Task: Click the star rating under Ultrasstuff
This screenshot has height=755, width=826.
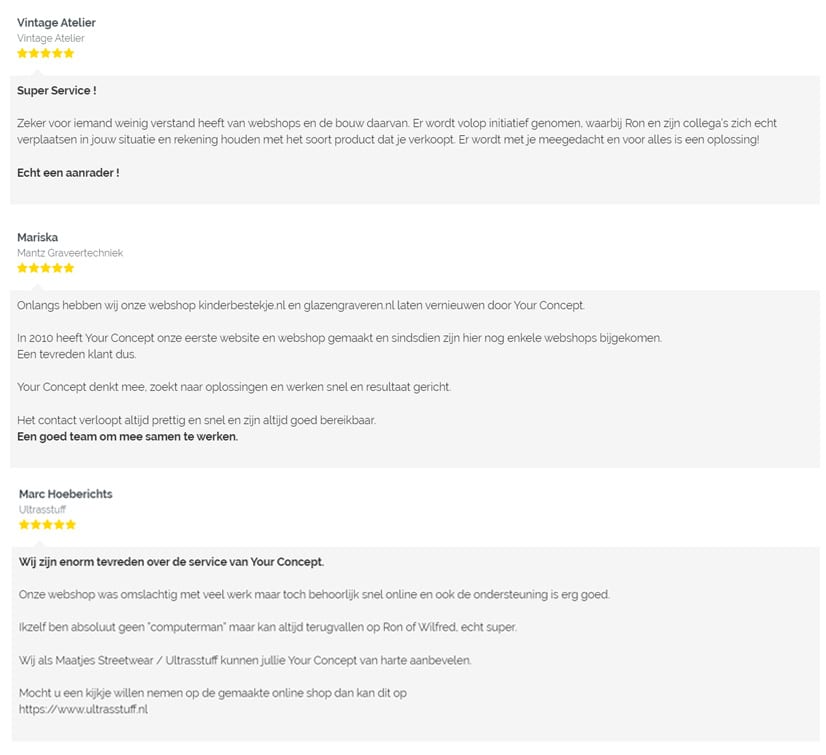Action: [x=47, y=525]
